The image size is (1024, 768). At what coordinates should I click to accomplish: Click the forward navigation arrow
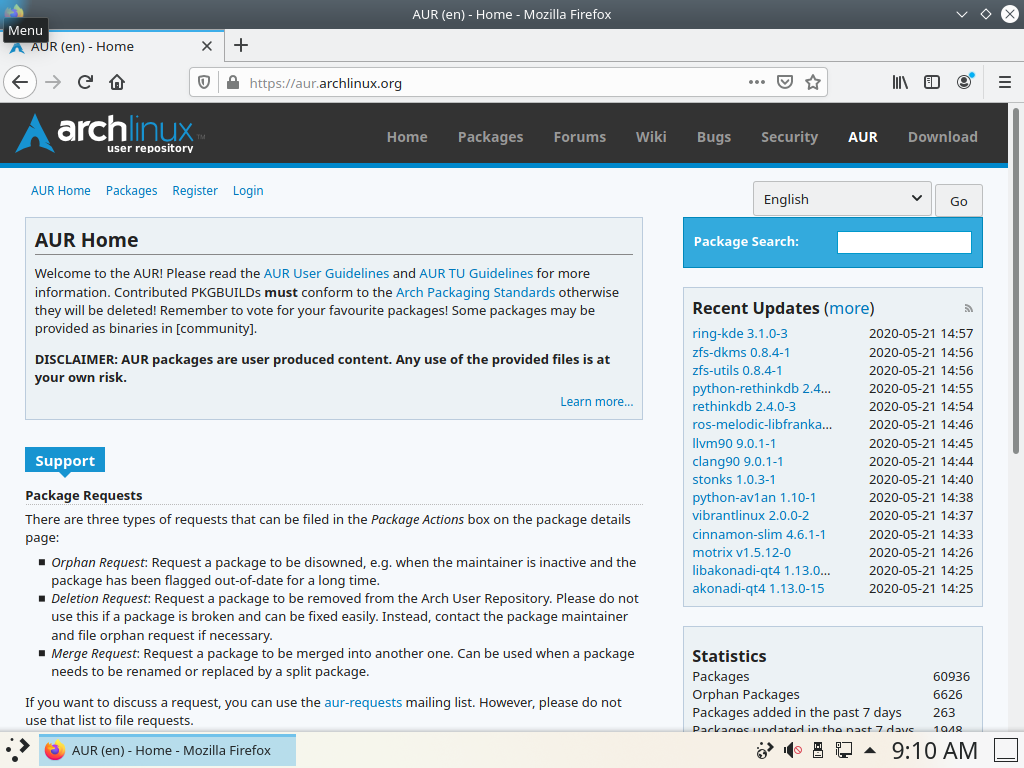[53, 82]
